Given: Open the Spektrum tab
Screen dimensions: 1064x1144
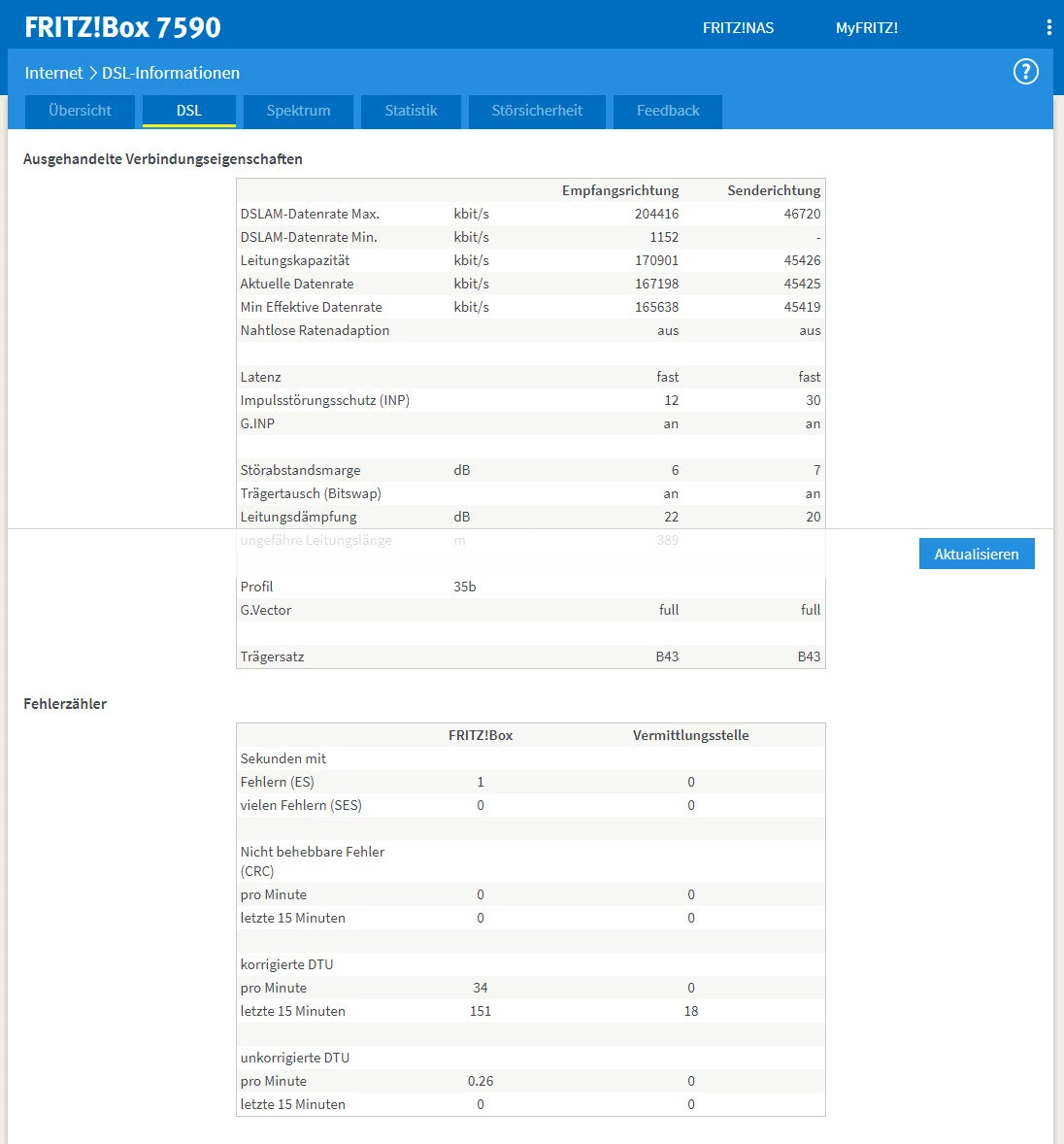Looking at the screenshot, I should pos(298,111).
